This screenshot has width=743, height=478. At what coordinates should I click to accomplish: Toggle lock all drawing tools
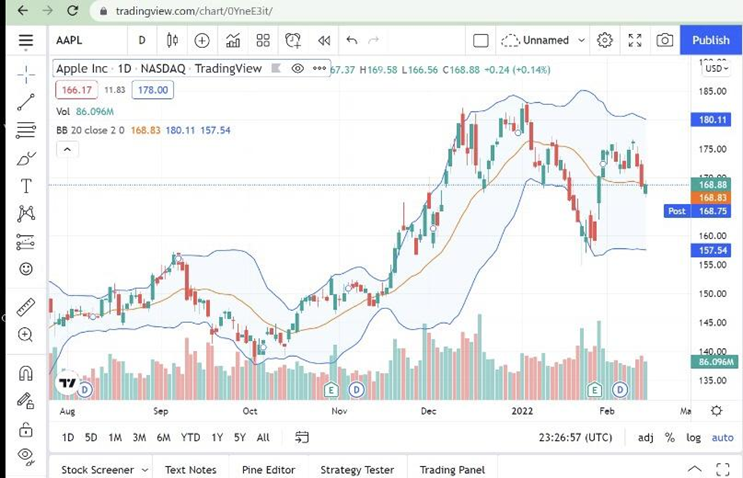[26, 430]
